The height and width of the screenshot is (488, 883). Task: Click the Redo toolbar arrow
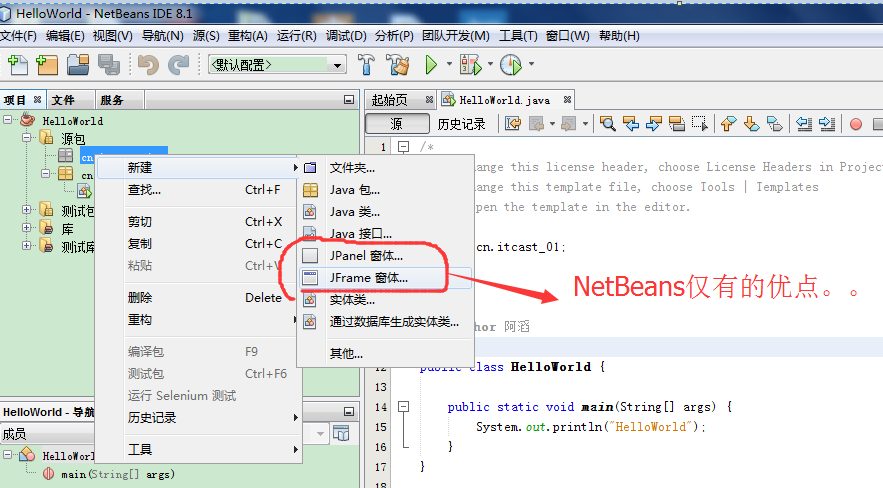[179, 65]
